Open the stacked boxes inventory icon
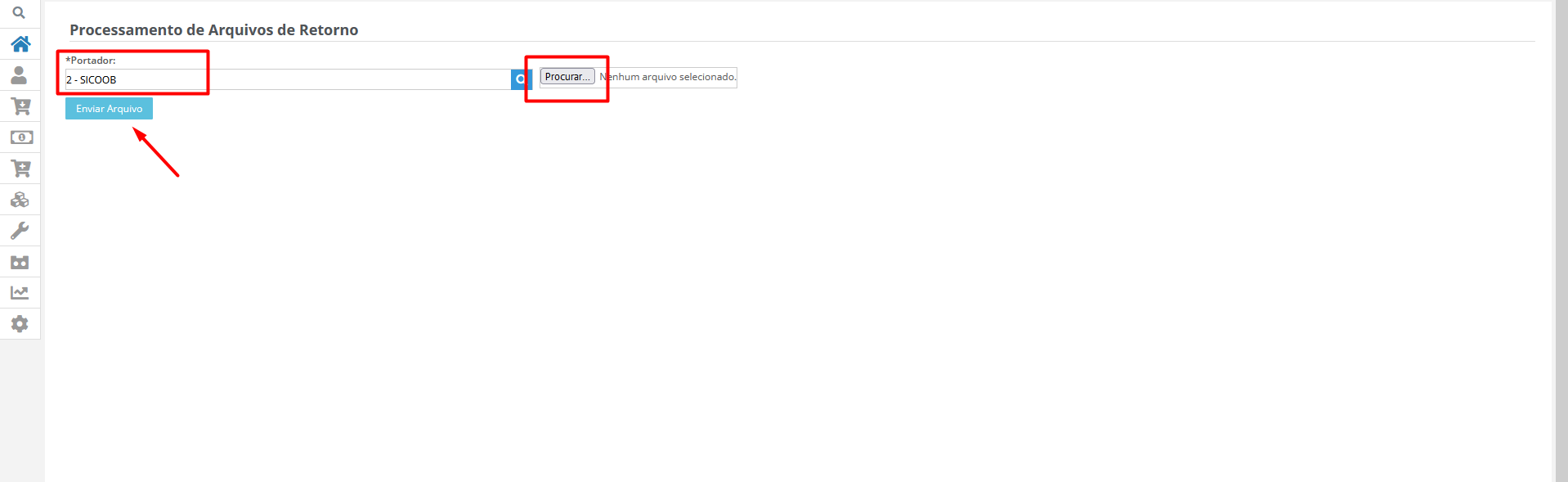Screen dimensions: 1568x482 tap(20, 200)
